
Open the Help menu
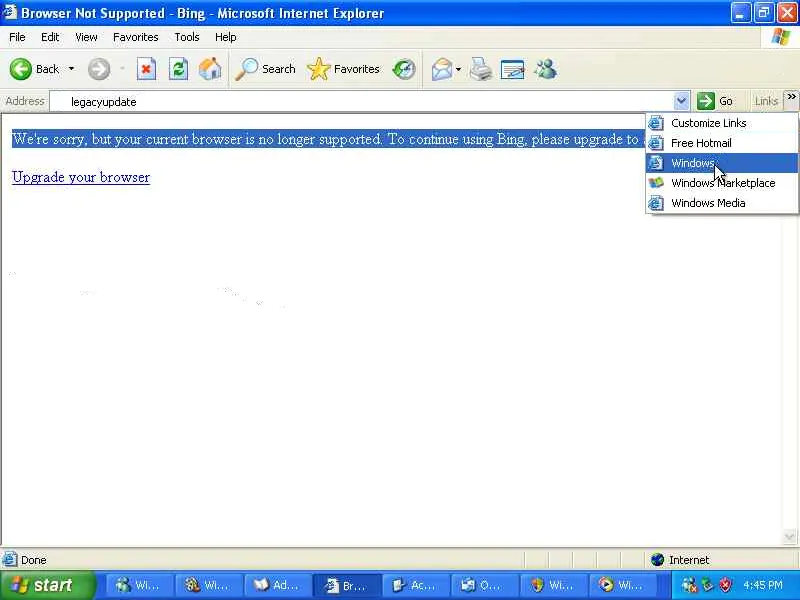pyautogui.click(x=226, y=37)
